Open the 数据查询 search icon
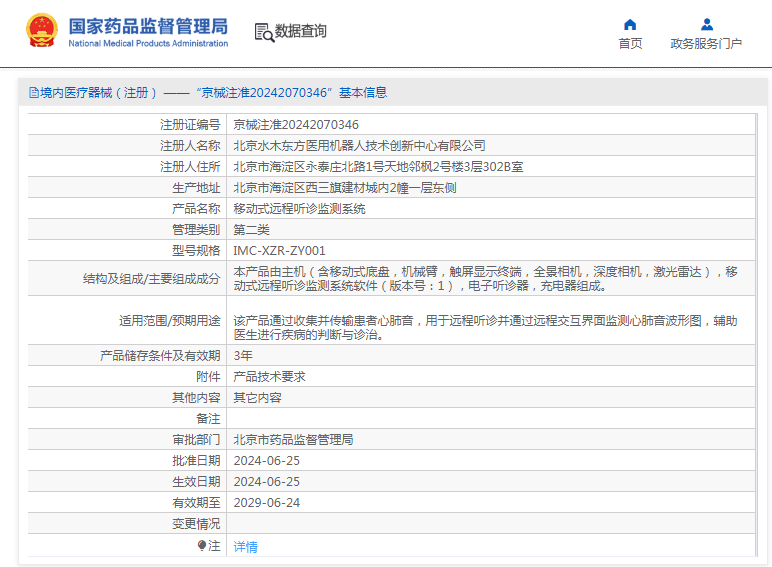Viewport: 772px width, 567px height. tap(264, 32)
